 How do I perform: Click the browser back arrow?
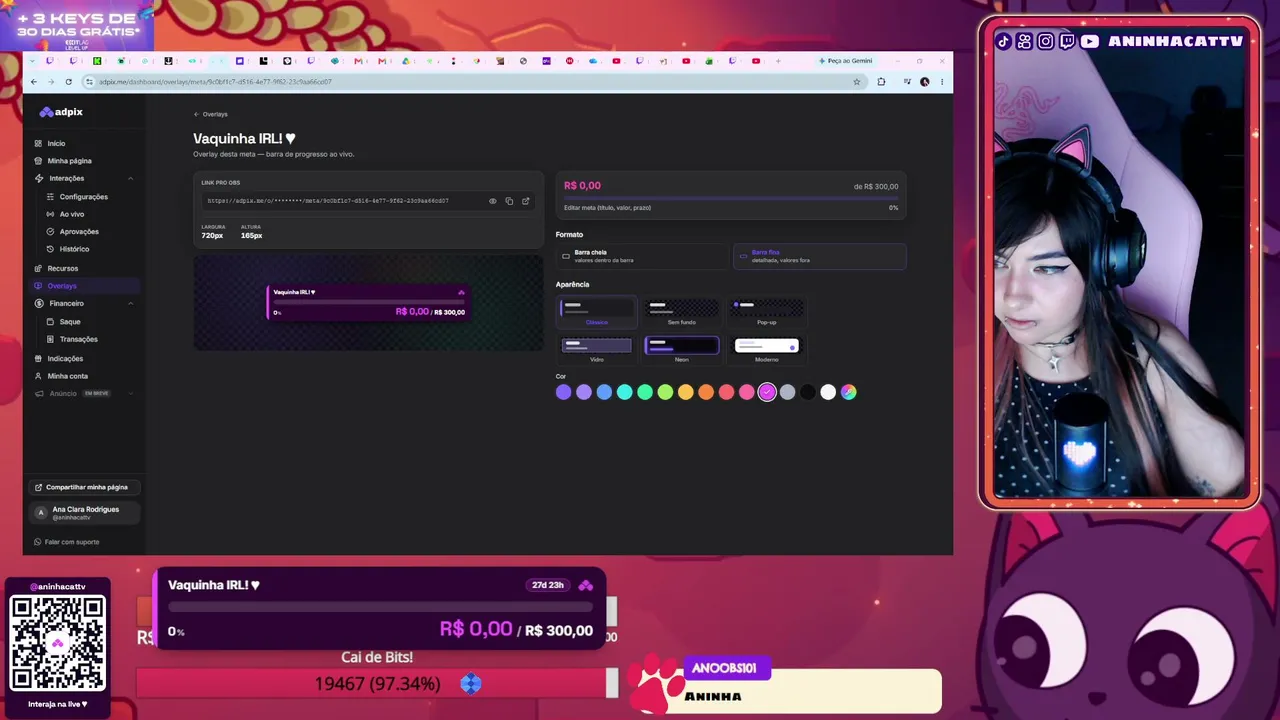pos(34,82)
